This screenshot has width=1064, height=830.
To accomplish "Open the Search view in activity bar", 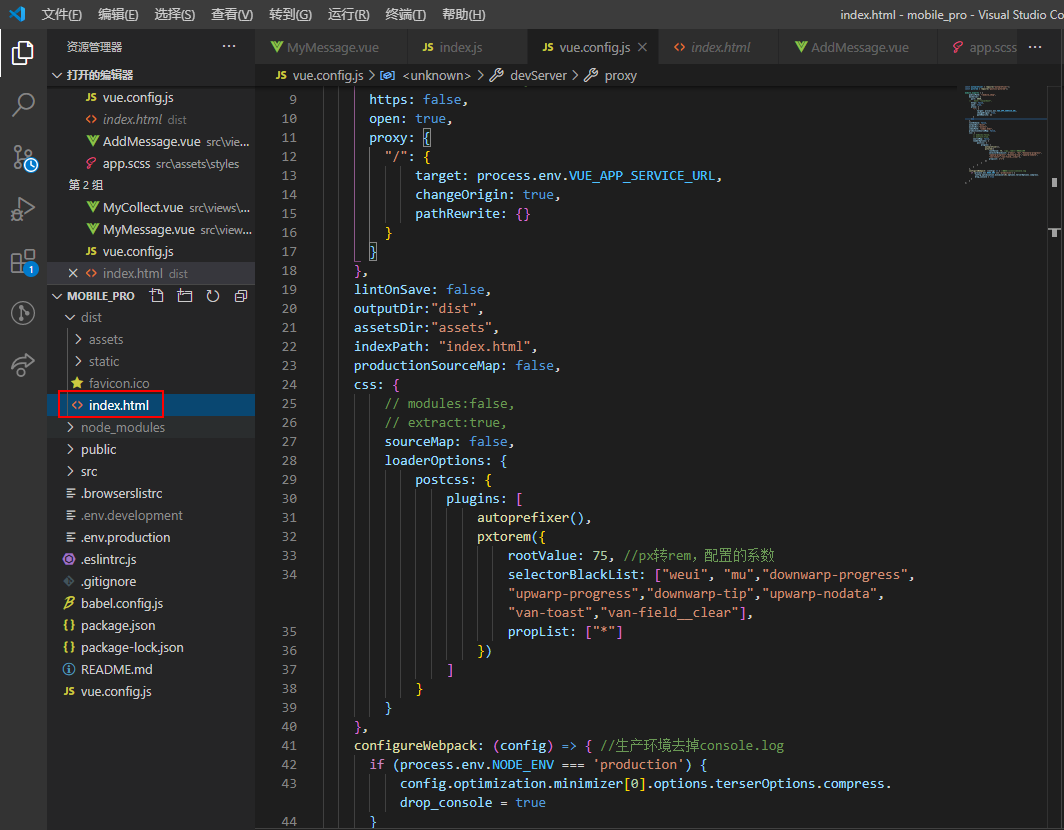I will tap(23, 104).
